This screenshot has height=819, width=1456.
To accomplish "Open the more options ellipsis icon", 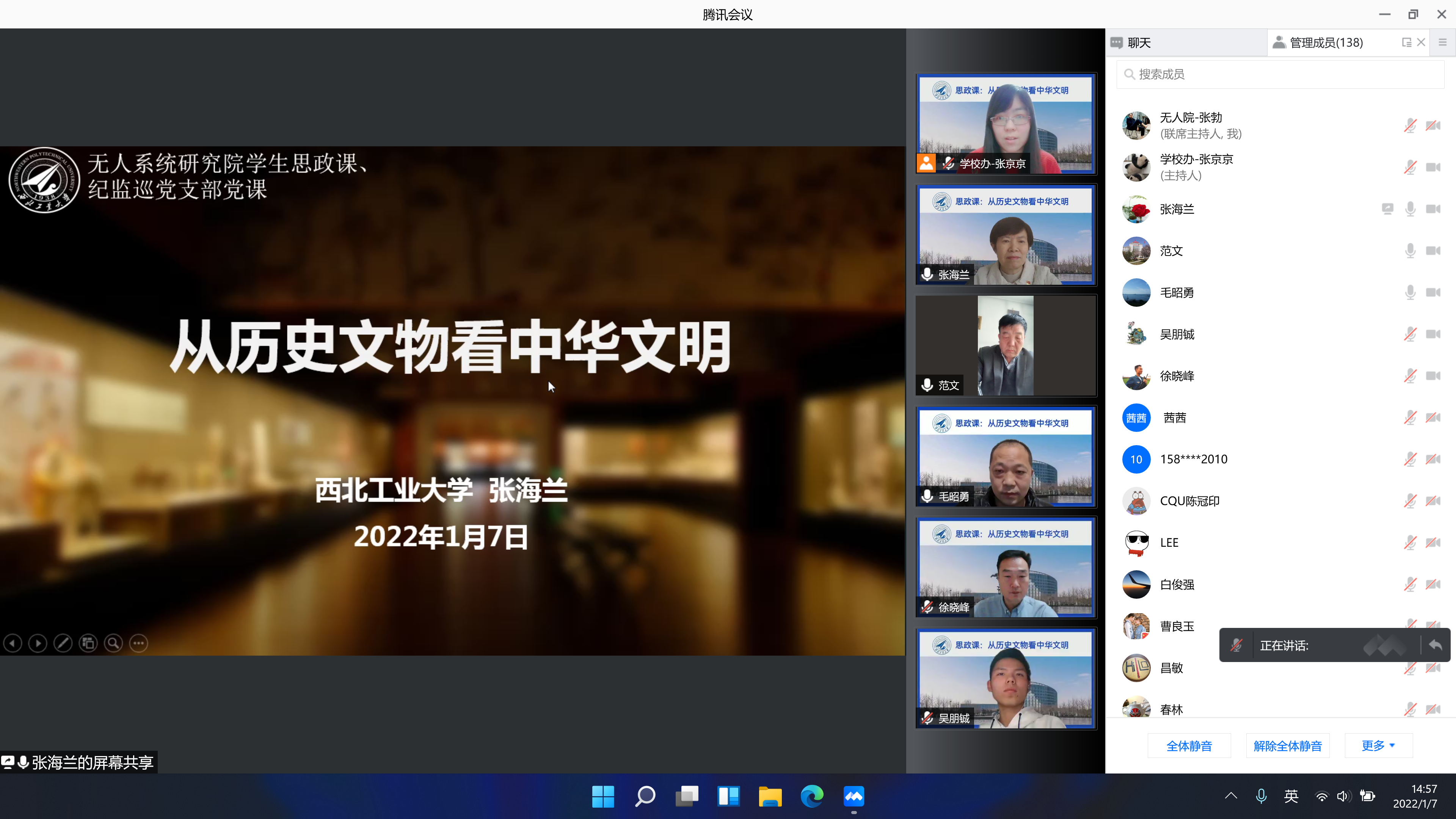I will (x=138, y=643).
